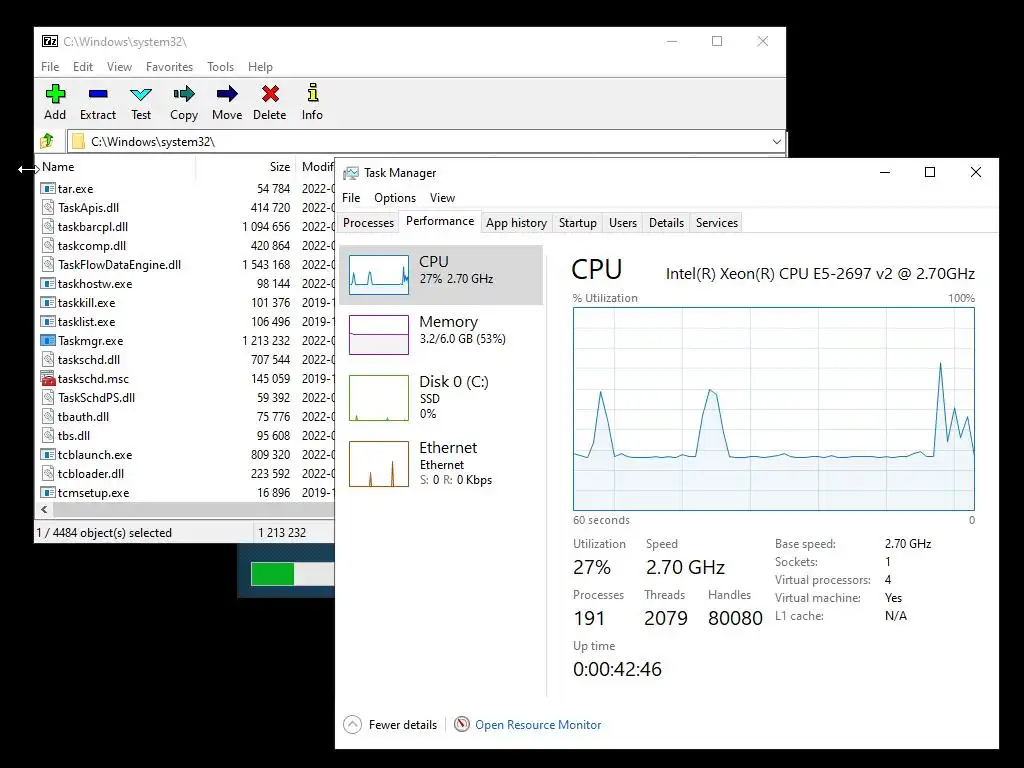
Task: Open the Favorites menu in 7-Zip
Action: tap(169, 67)
